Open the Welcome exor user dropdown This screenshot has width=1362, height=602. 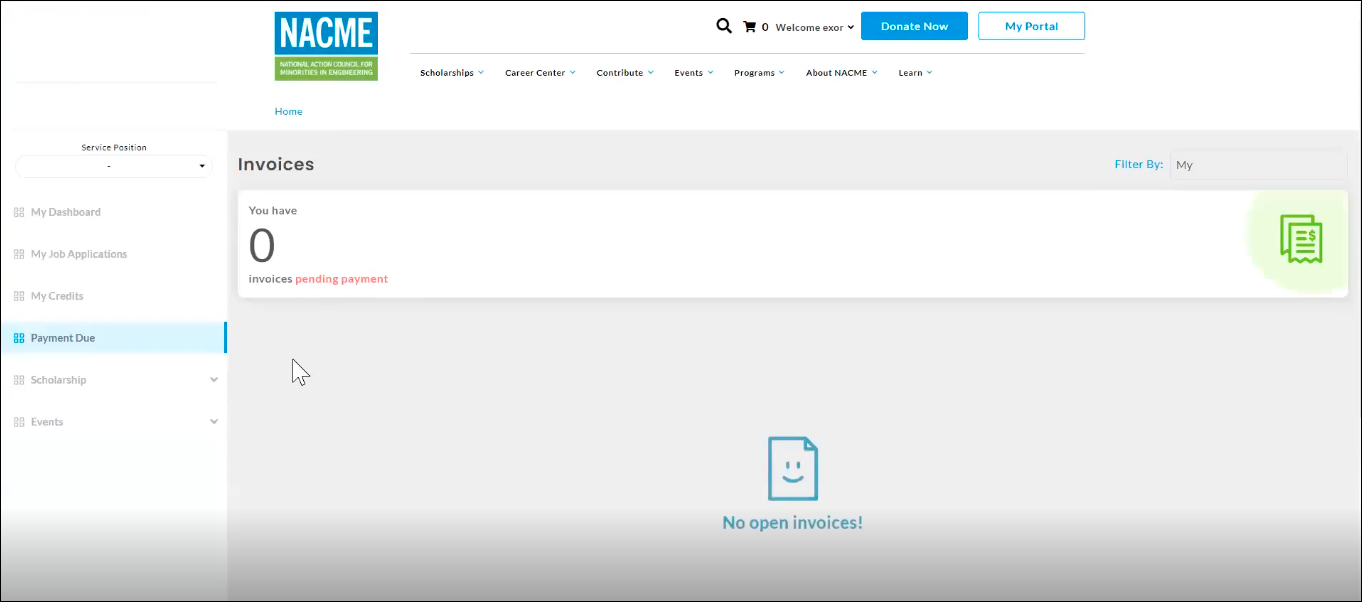pyautogui.click(x=815, y=27)
